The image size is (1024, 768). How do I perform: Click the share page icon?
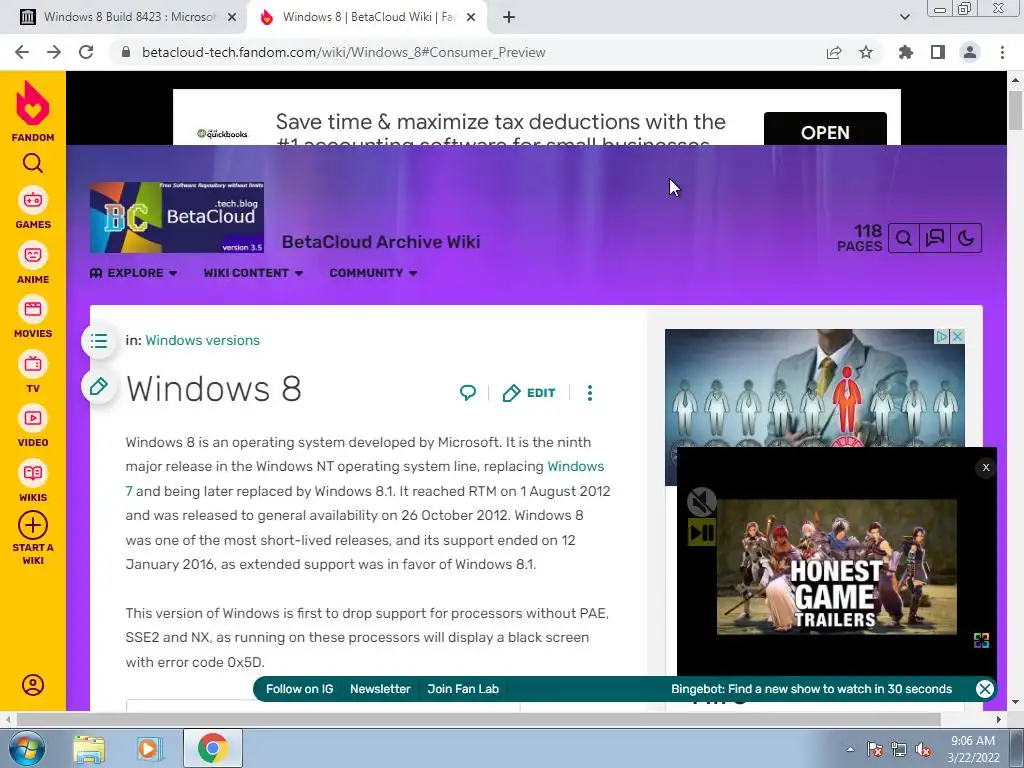[834, 52]
